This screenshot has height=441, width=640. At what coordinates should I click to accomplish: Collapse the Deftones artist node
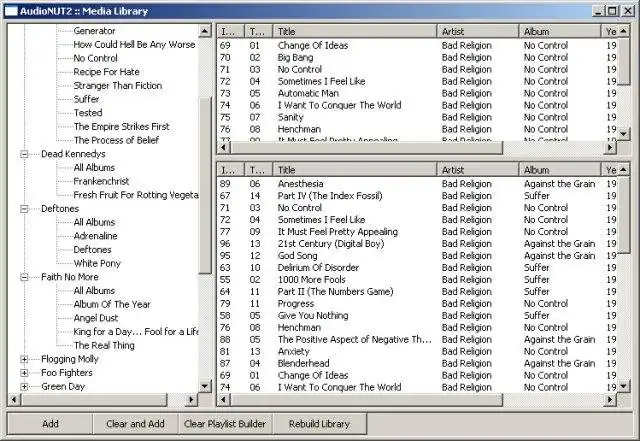[24, 209]
